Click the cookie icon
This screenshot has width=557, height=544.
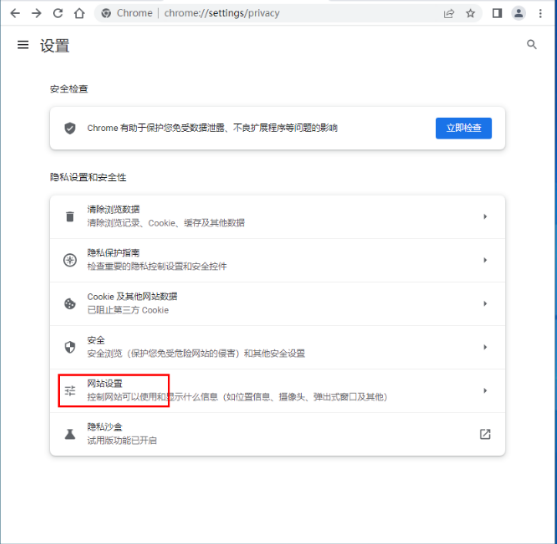(x=70, y=303)
